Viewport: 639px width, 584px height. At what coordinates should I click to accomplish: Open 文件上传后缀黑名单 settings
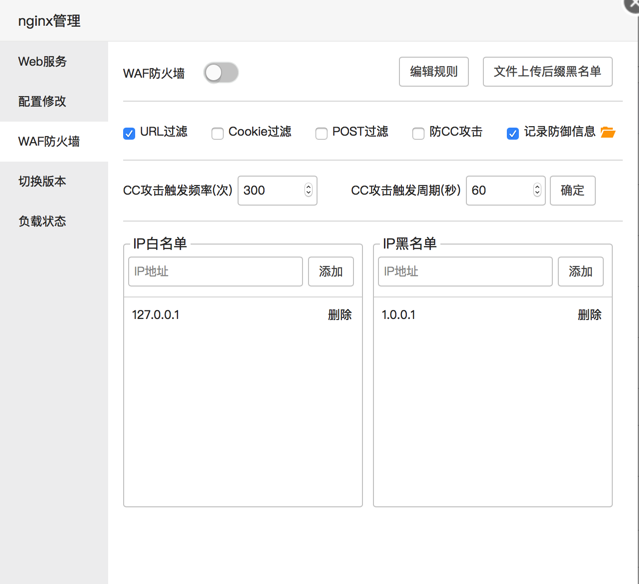coord(547,72)
